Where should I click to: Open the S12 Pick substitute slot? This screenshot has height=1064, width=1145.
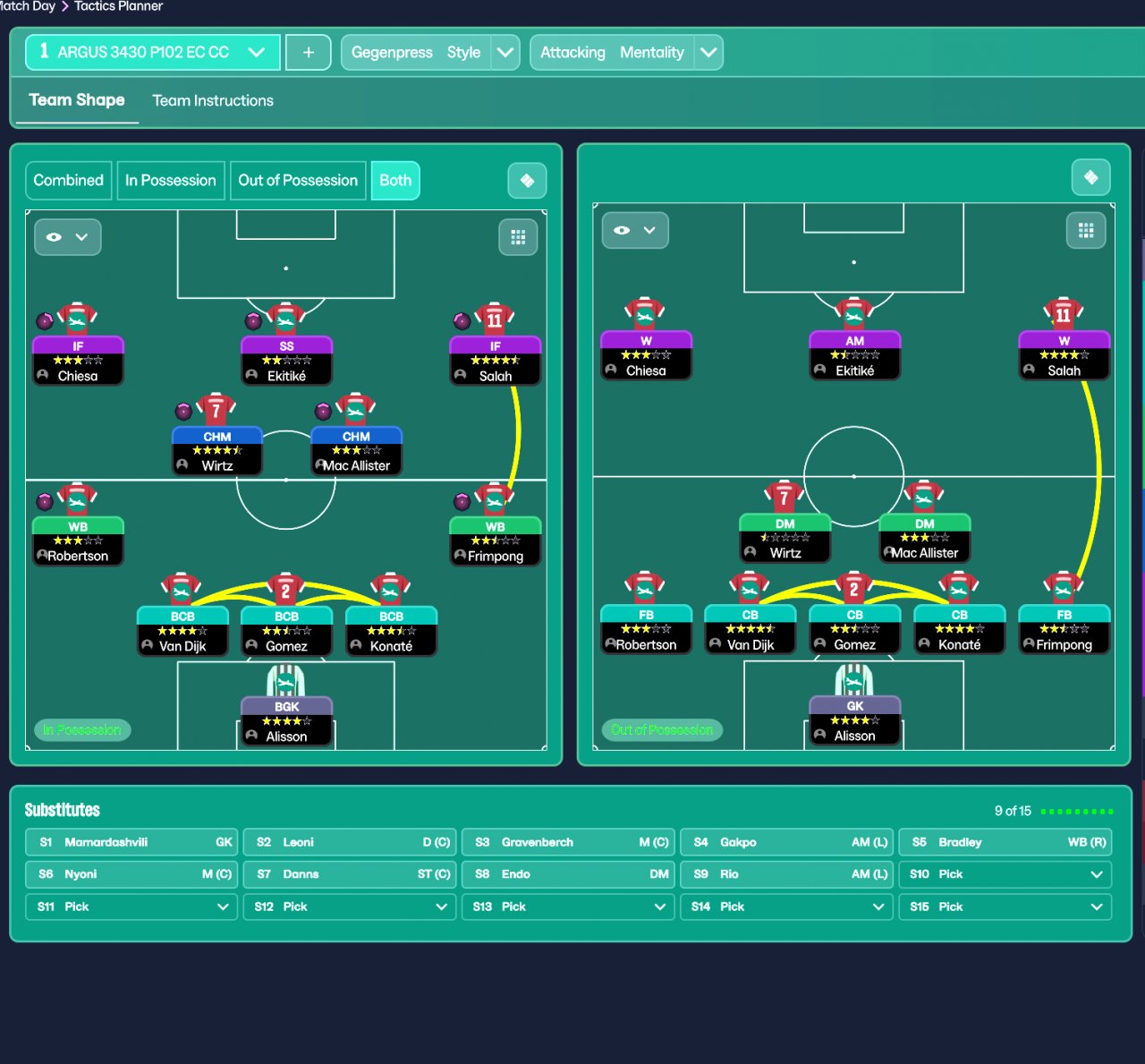(x=351, y=907)
